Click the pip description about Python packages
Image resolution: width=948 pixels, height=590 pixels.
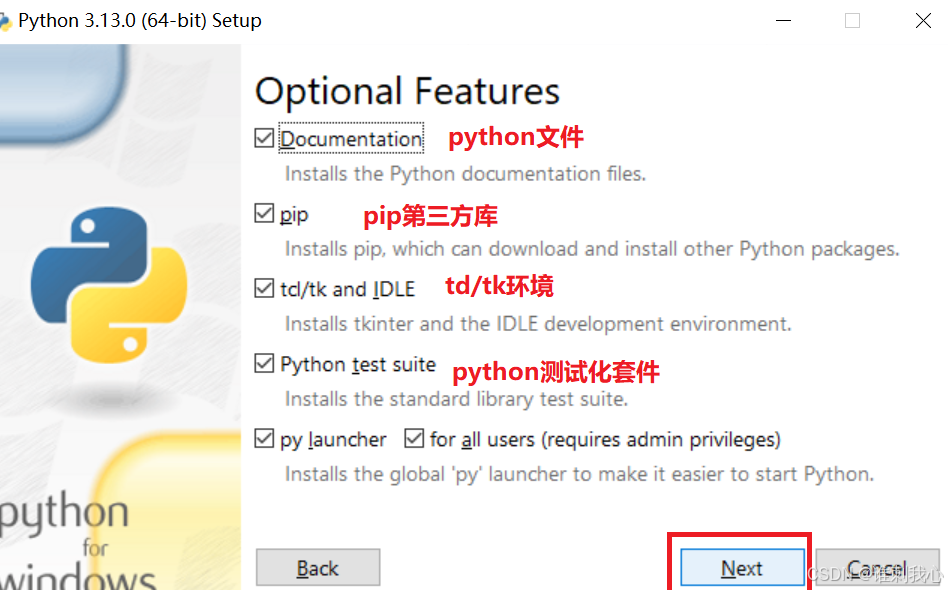(x=592, y=249)
